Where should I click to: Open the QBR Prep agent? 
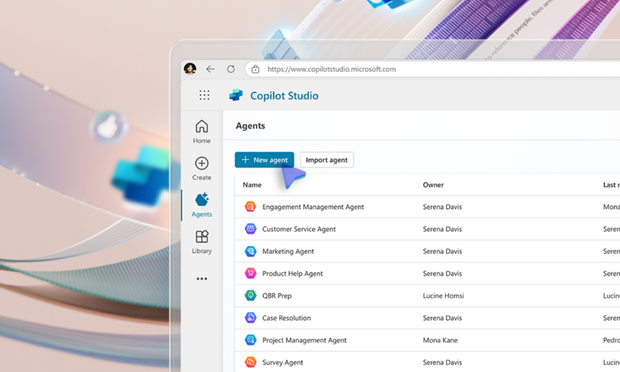pos(277,296)
